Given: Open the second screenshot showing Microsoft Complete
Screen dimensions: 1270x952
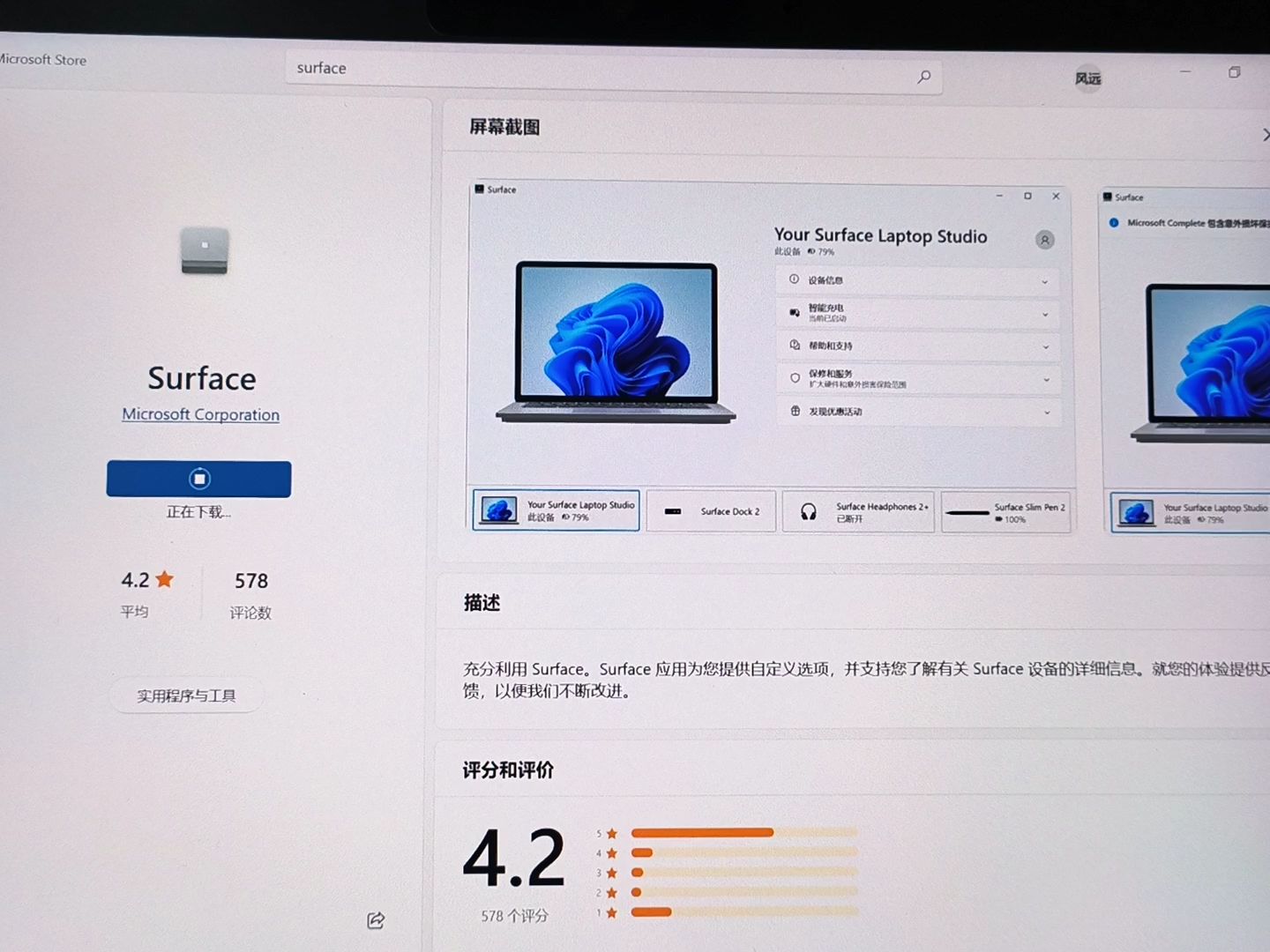Looking at the screenshot, I should pyautogui.click(x=1185, y=361).
